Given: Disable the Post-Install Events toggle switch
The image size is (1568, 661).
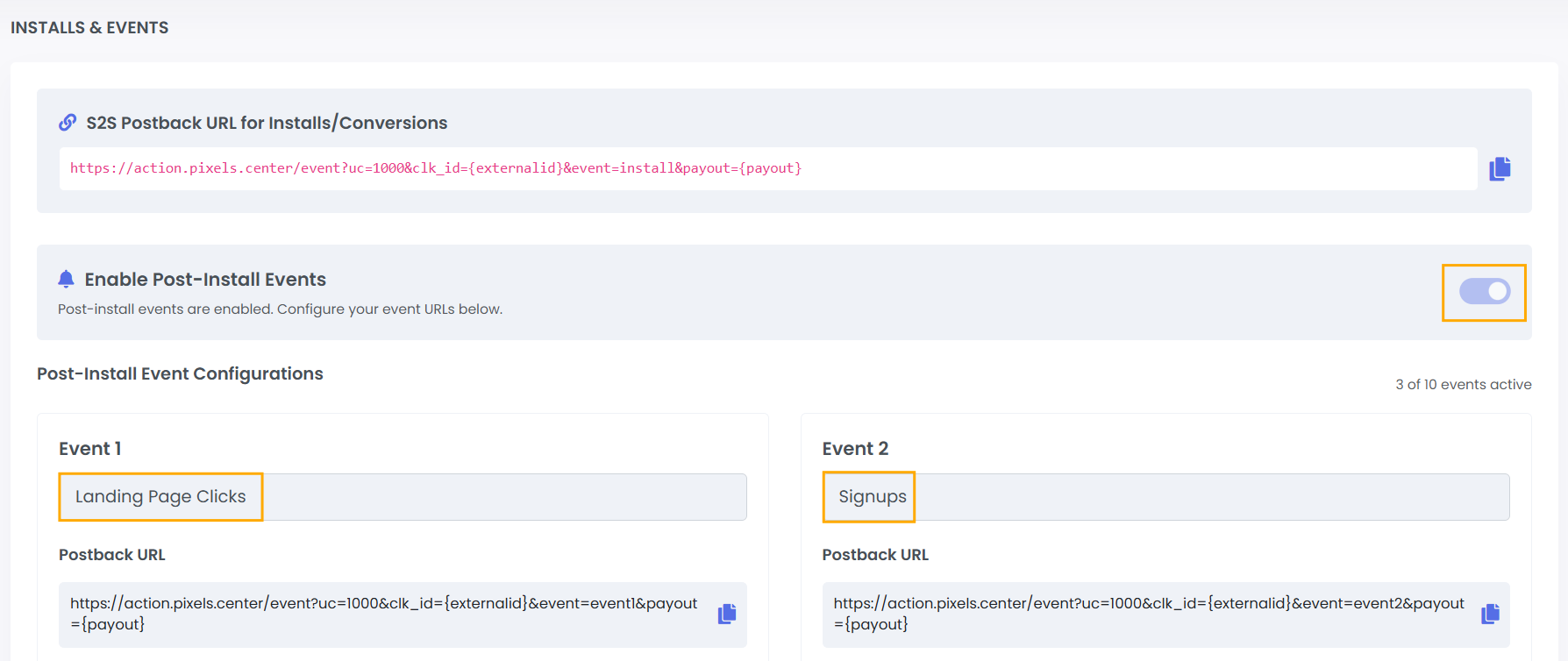Looking at the screenshot, I should (1484, 292).
